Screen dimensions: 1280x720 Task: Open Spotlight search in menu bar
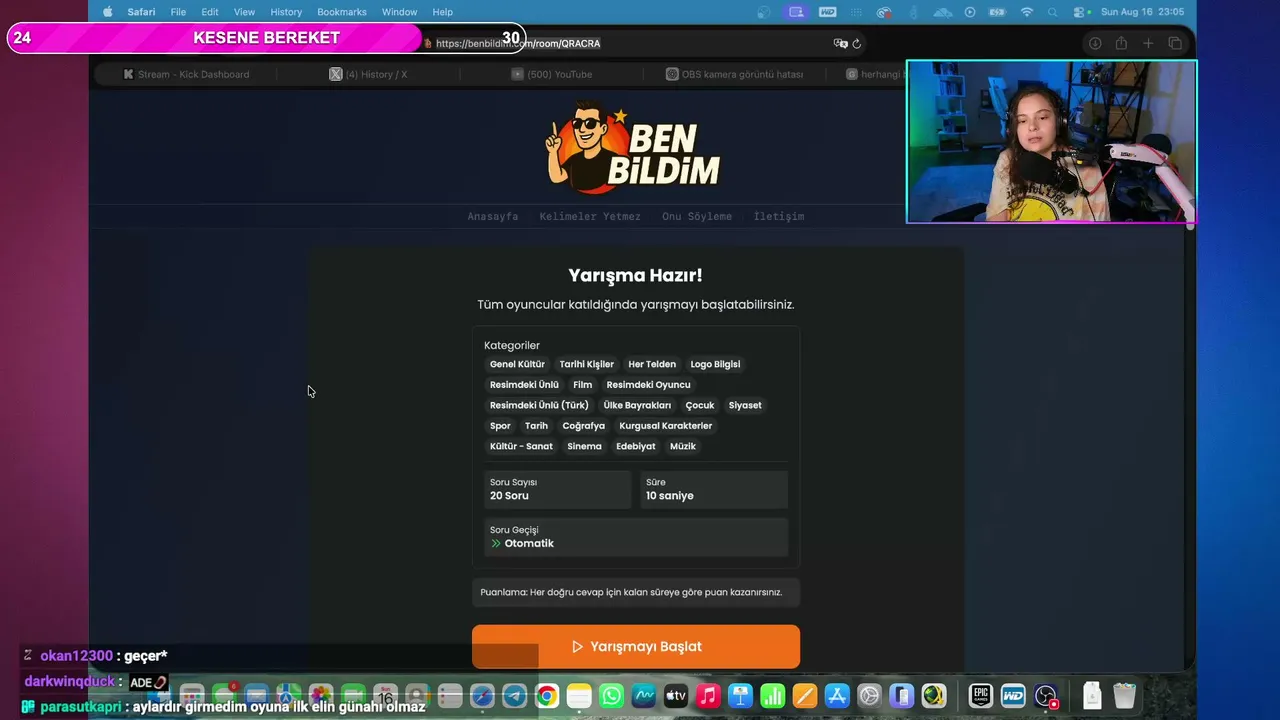(1052, 12)
